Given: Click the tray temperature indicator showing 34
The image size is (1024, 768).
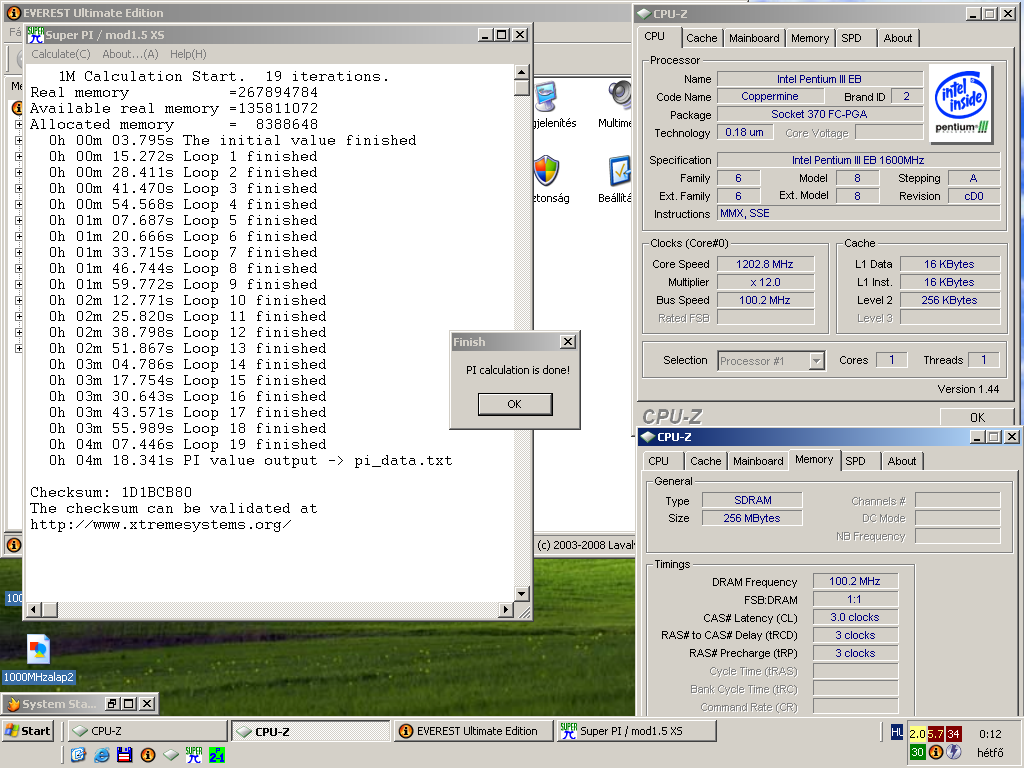Looking at the screenshot, I should [x=953, y=735].
